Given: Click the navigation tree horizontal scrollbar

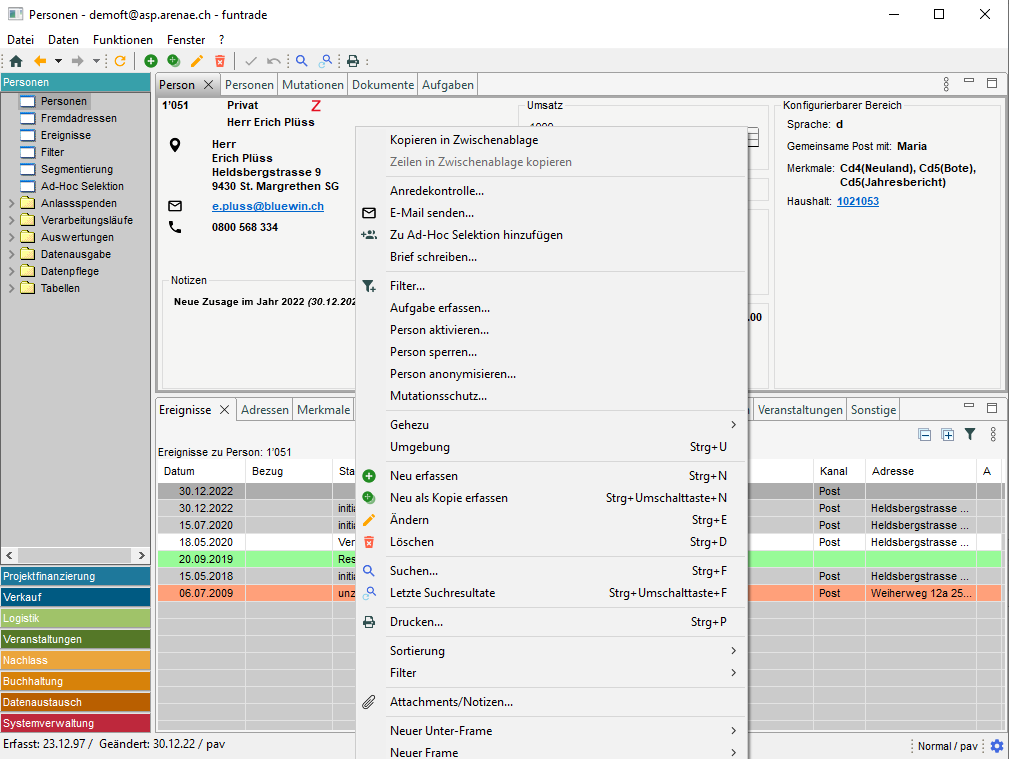Looking at the screenshot, I should pos(76,555).
